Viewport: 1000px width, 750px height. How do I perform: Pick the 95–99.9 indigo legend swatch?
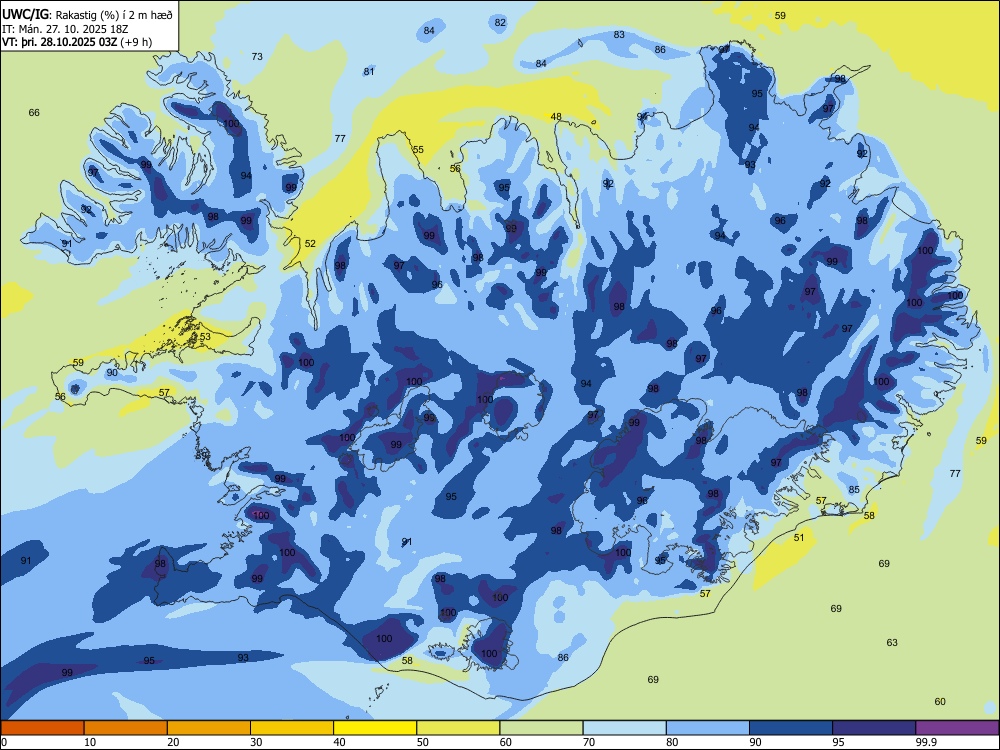[x=874, y=728]
